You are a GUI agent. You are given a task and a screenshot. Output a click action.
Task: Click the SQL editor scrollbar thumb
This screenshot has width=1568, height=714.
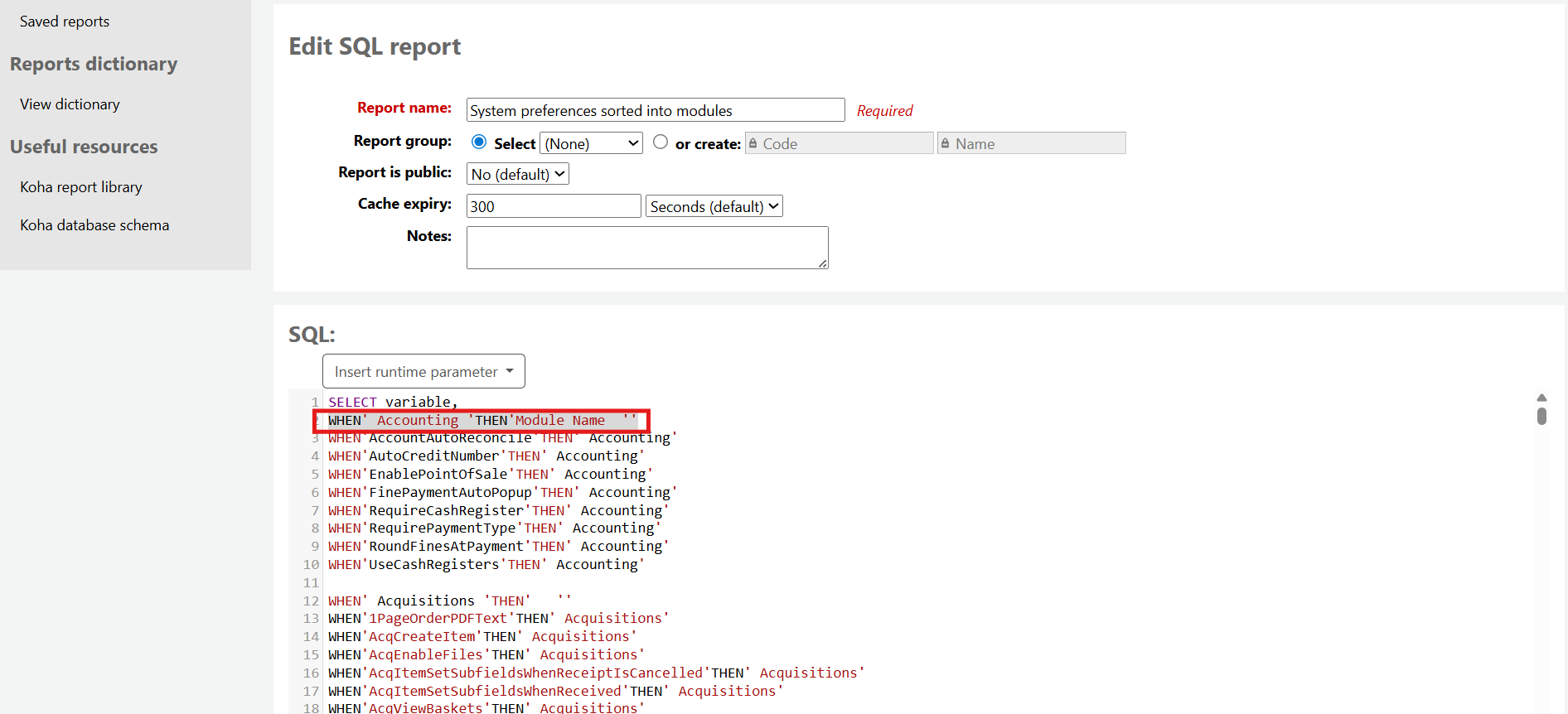coord(1541,415)
